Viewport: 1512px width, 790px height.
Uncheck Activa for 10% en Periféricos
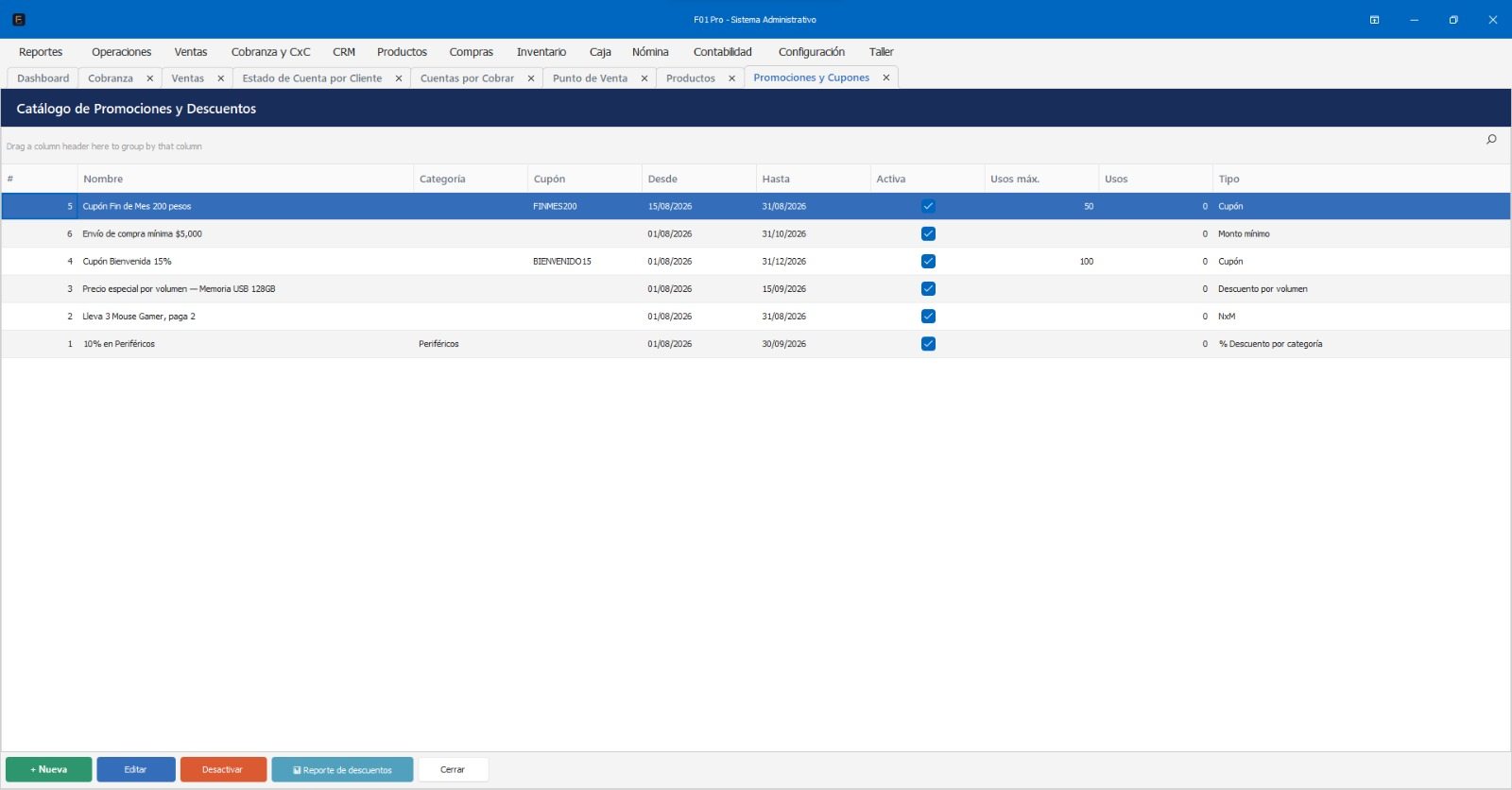(928, 344)
